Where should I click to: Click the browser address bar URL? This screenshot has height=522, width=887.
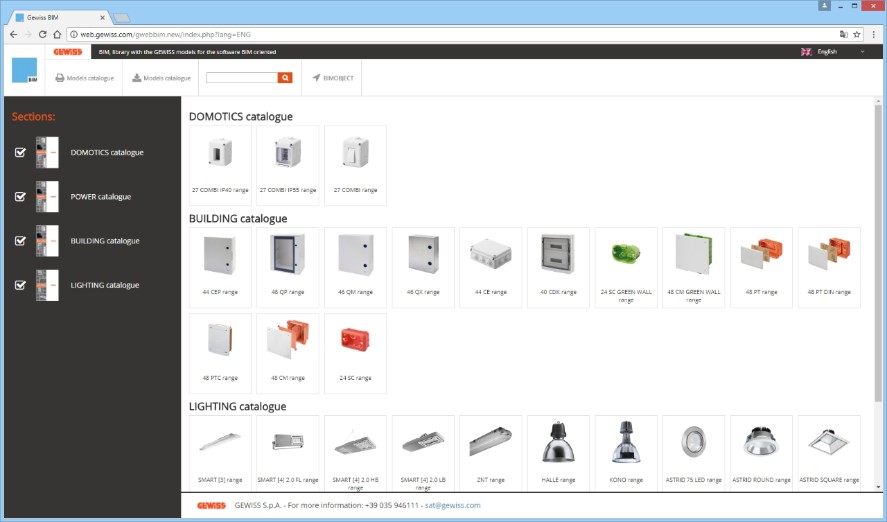(x=165, y=34)
